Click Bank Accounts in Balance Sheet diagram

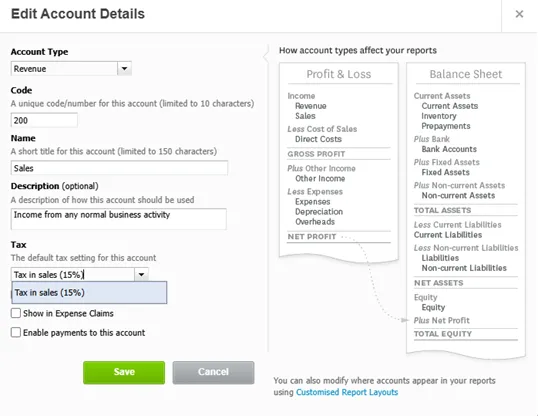(449, 149)
